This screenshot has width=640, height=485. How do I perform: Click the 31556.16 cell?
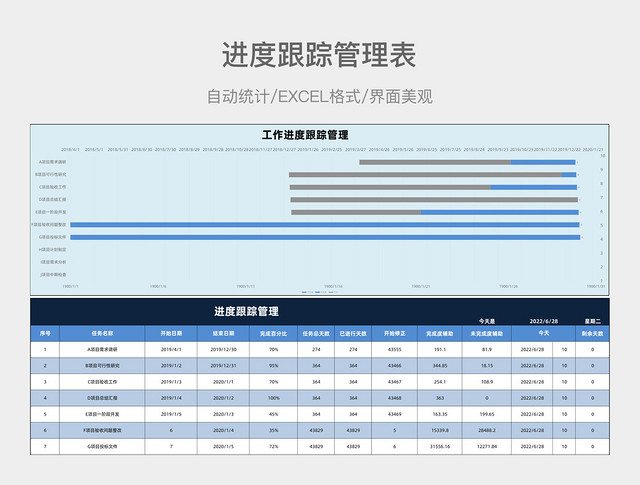click(440, 447)
